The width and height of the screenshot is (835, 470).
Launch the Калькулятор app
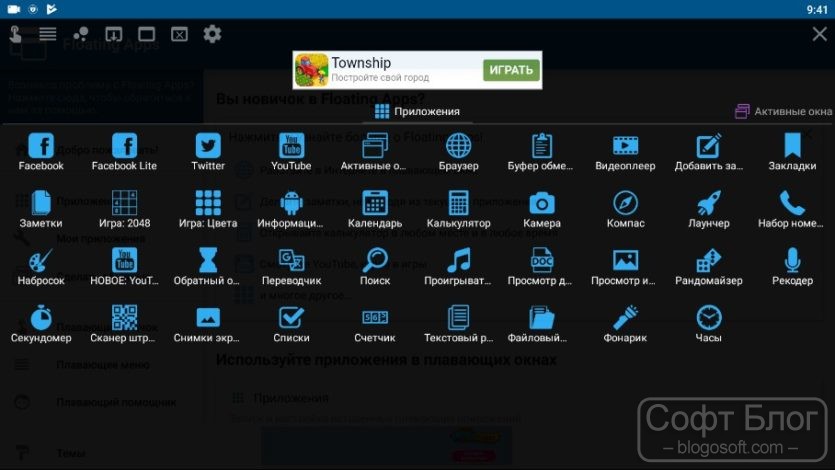[x=459, y=209]
